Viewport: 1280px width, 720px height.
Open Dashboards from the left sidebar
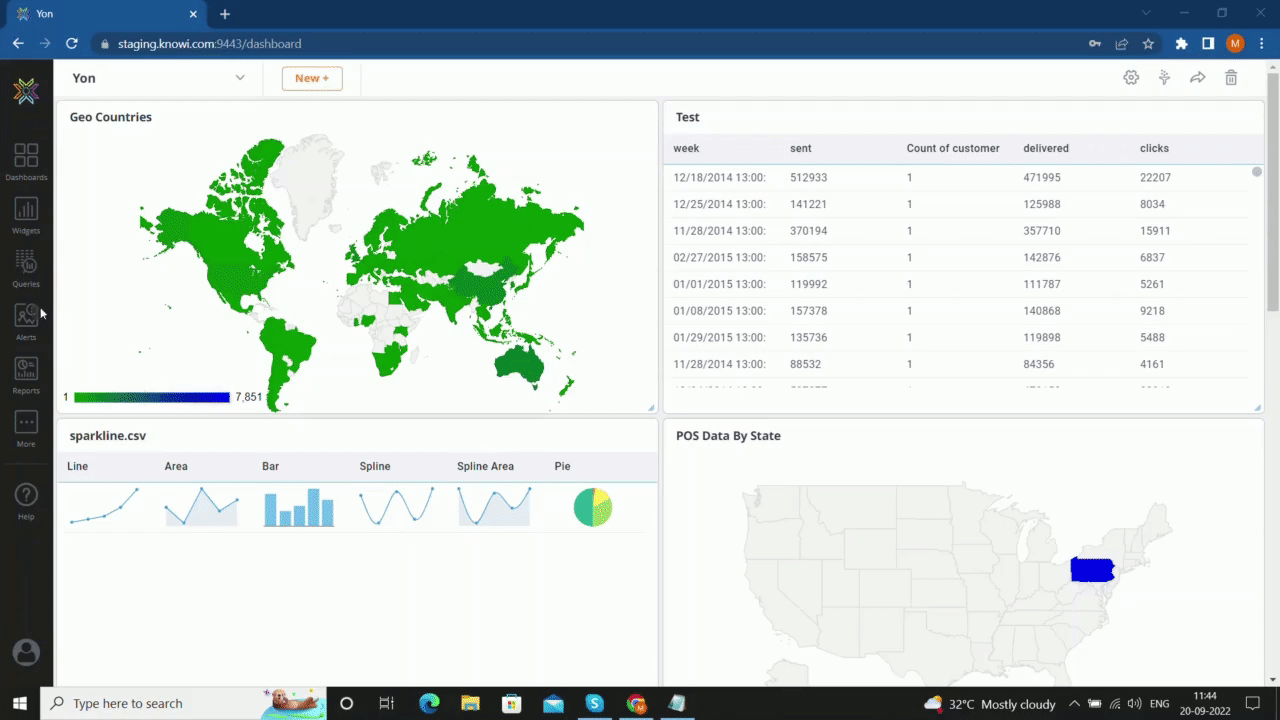pos(26,160)
